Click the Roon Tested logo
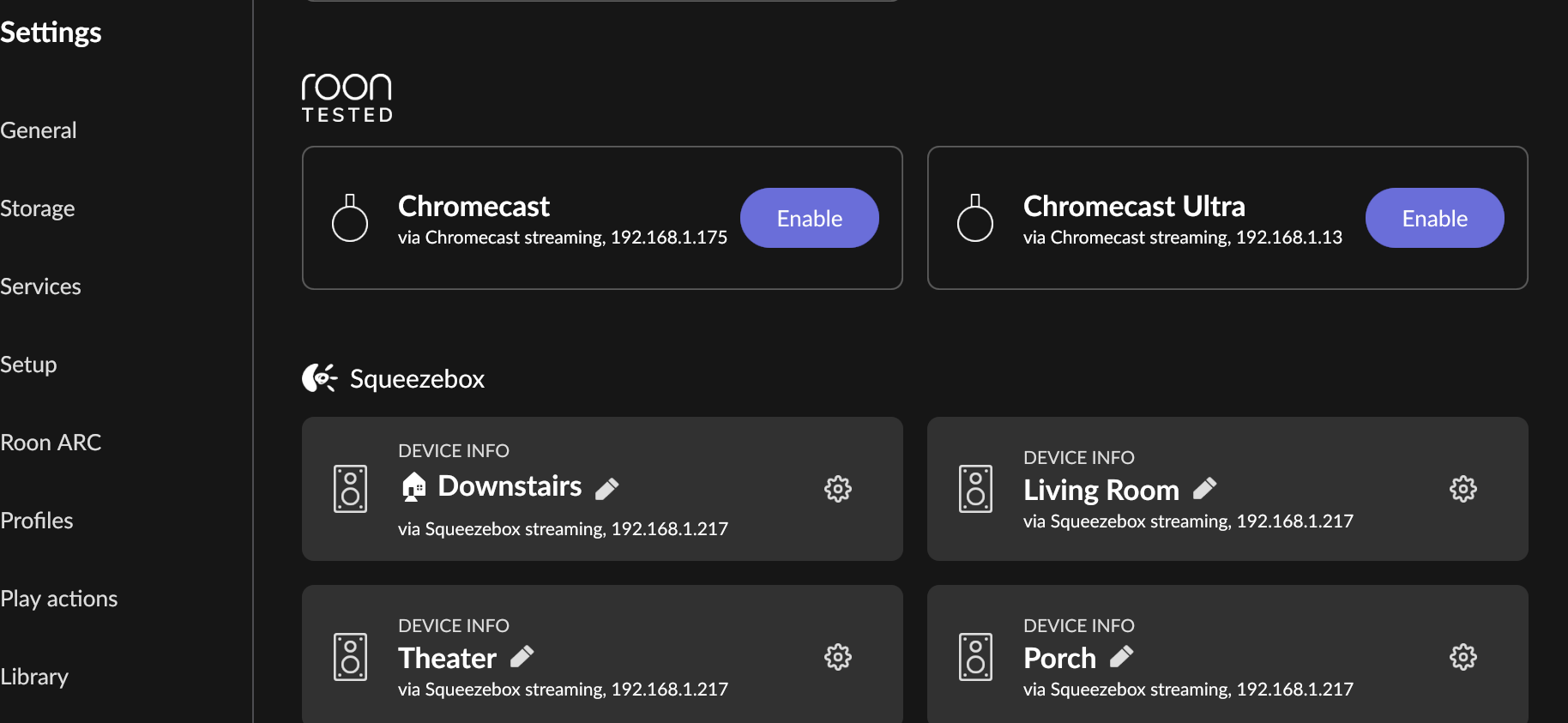The height and width of the screenshot is (723, 1568). pos(347,98)
